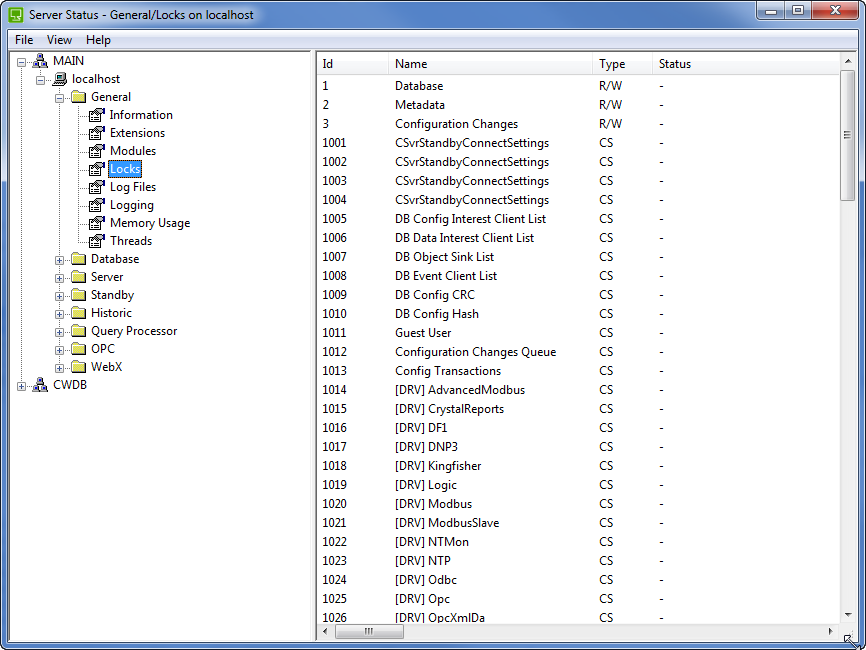
Task: Select the Configuration Changes Queue row
Action: point(578,352)
